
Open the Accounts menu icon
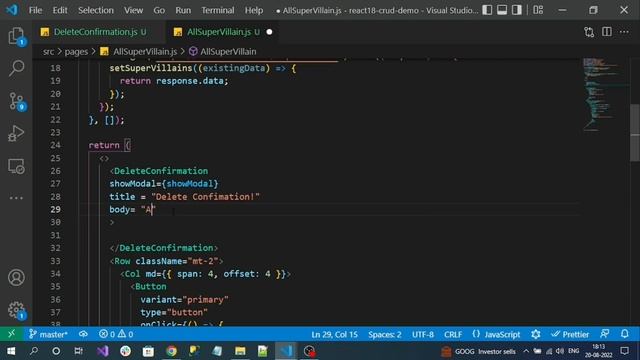point(16,278)
